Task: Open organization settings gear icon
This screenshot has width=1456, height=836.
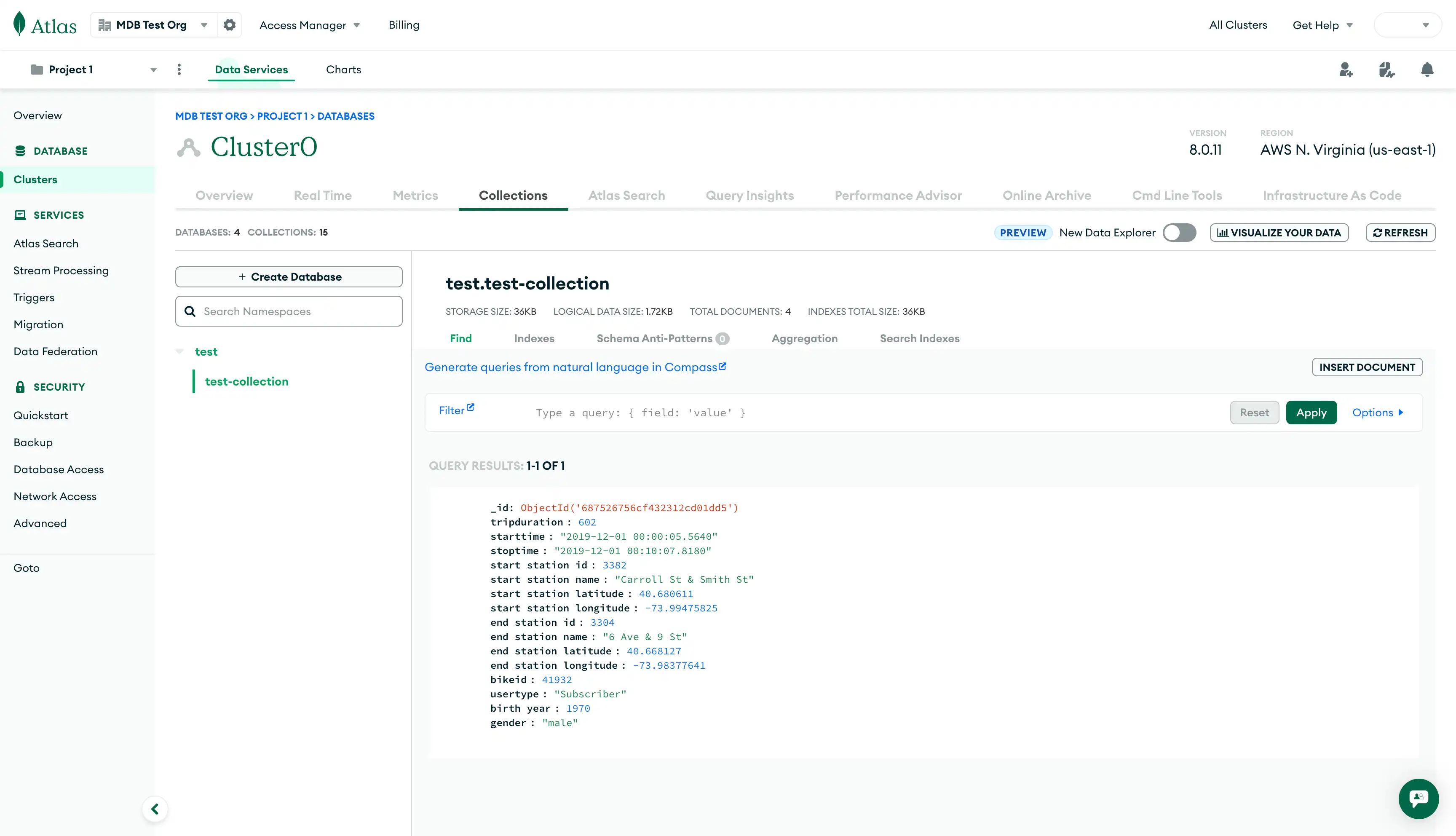Action: 230,25
